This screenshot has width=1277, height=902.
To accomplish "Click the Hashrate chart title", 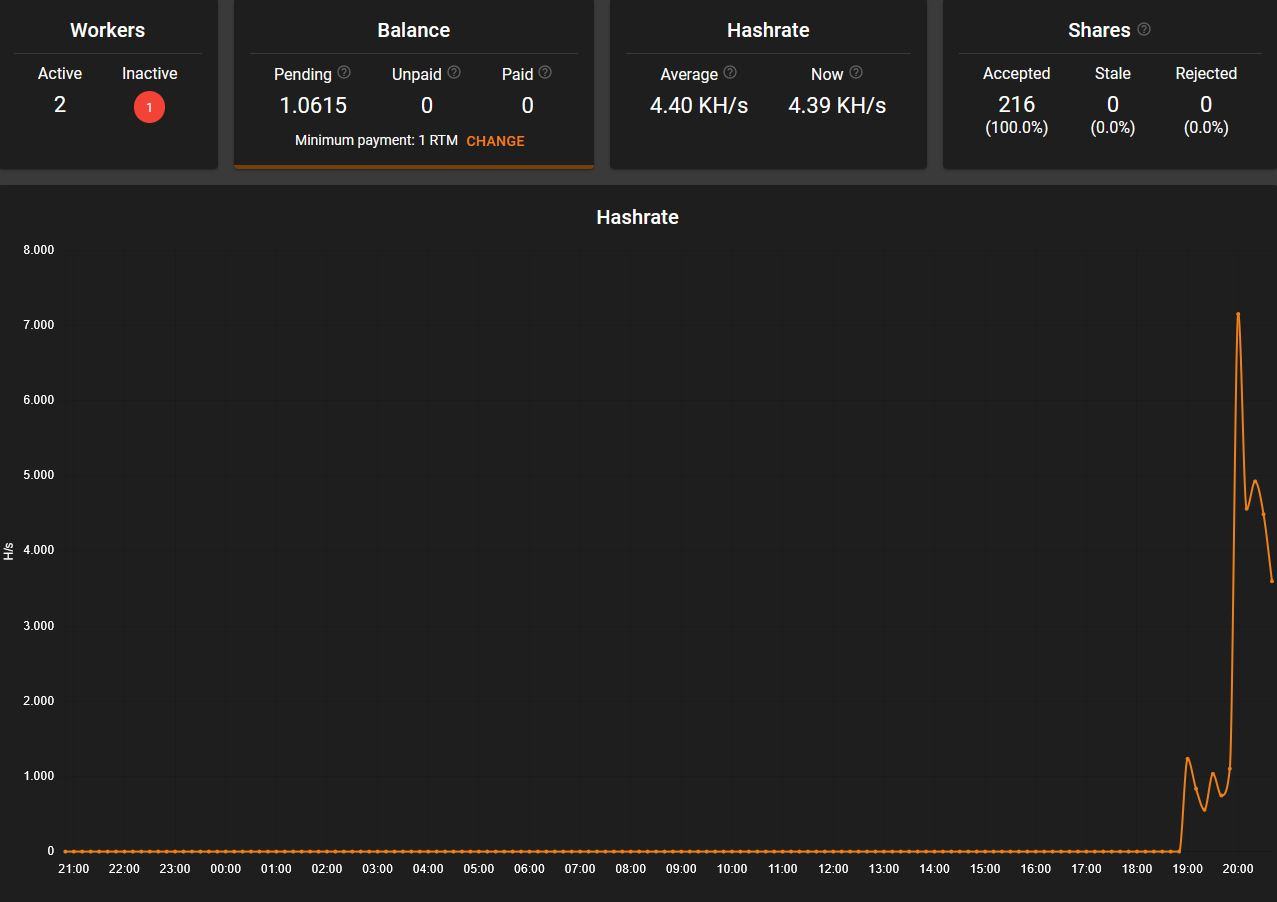I will (x=637, y=217).
